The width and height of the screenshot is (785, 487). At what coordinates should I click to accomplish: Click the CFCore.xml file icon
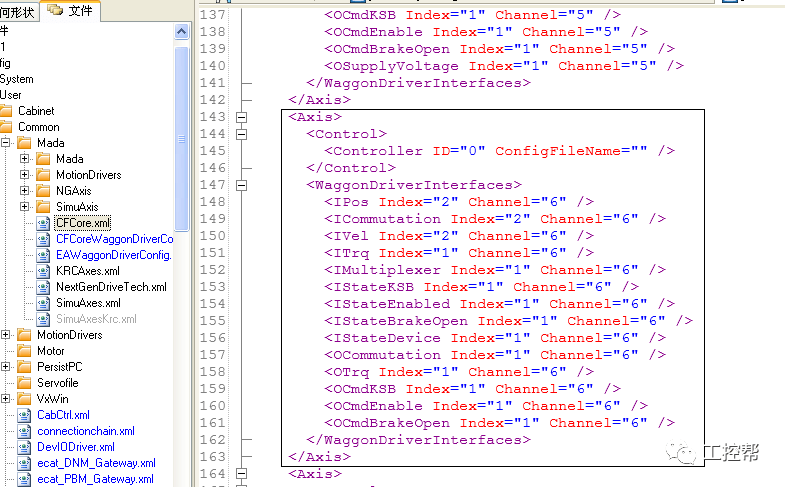pos(43,223)
